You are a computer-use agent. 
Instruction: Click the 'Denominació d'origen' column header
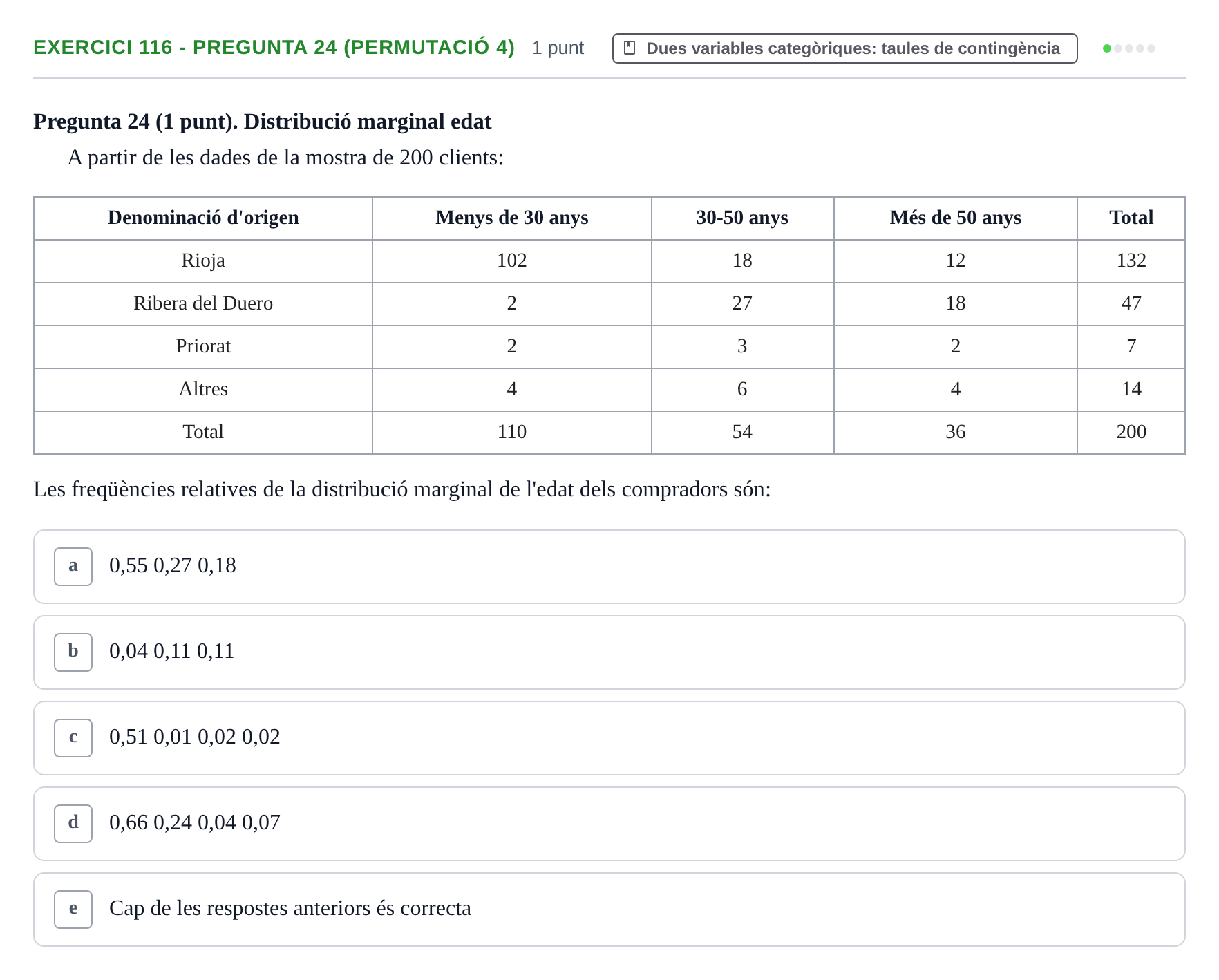(x=203, y=218)
